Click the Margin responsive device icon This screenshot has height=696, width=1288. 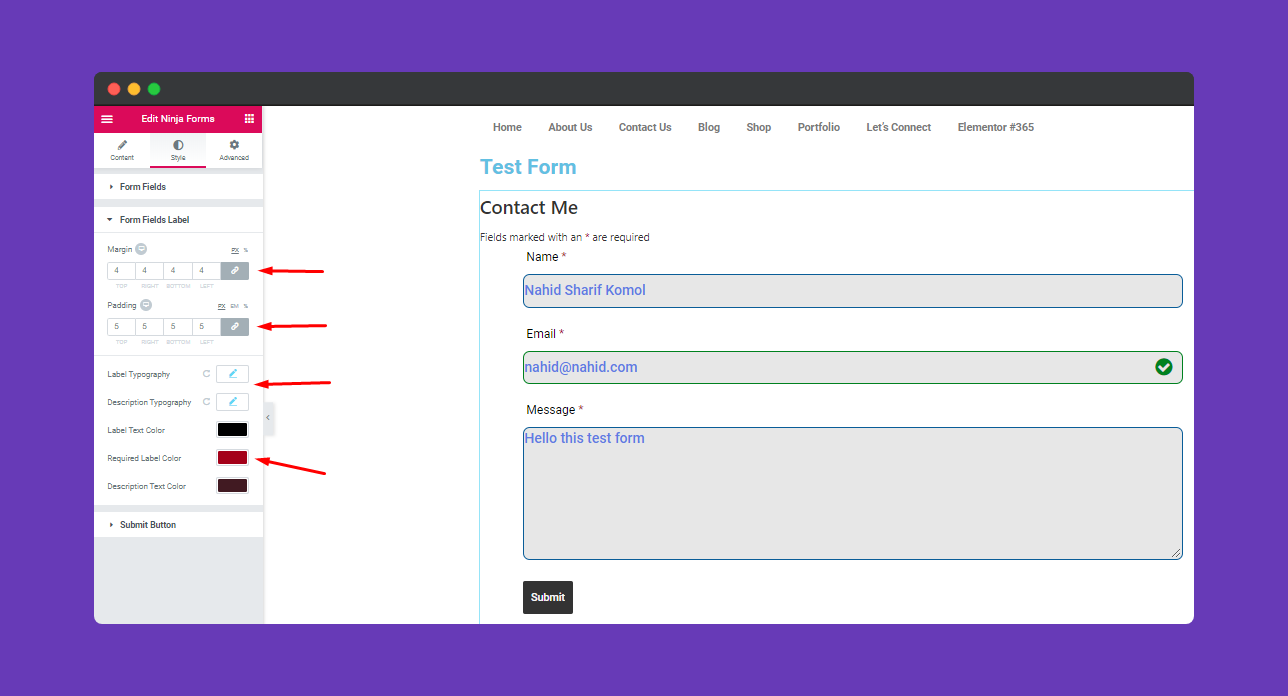coord(141,249)
